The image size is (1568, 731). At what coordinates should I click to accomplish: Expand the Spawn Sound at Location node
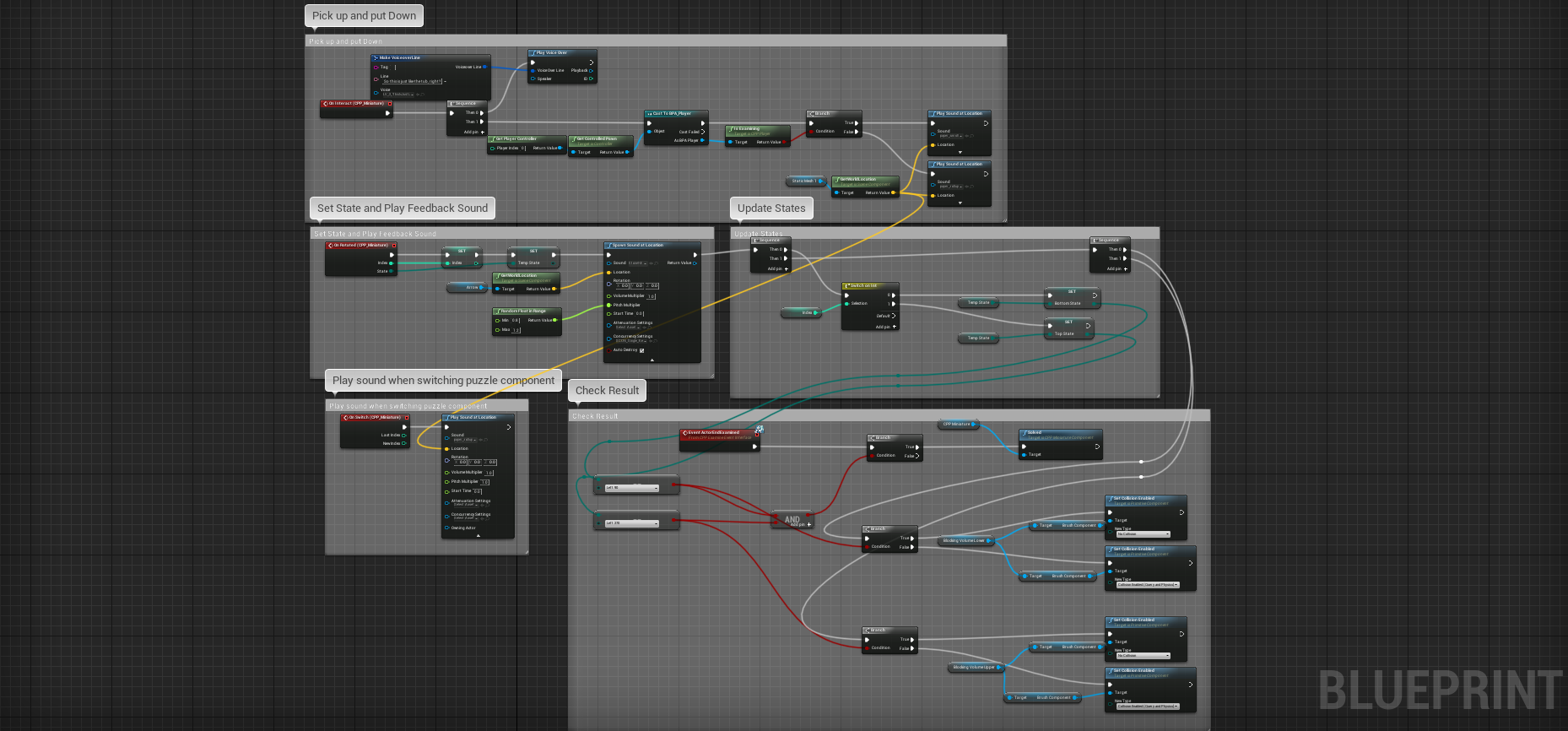pyautogui.click(x=652, y=360)
